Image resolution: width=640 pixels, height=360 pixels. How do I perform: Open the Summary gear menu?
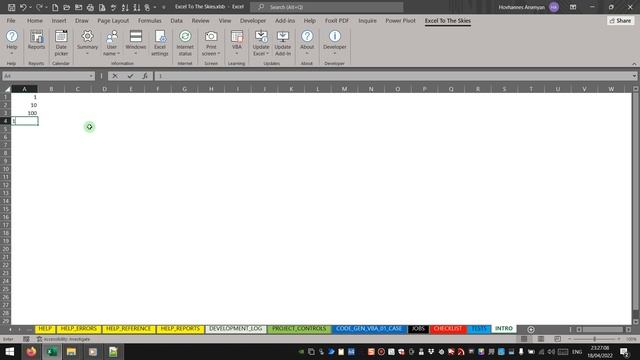pyautogui.click(x=87, y=42)
